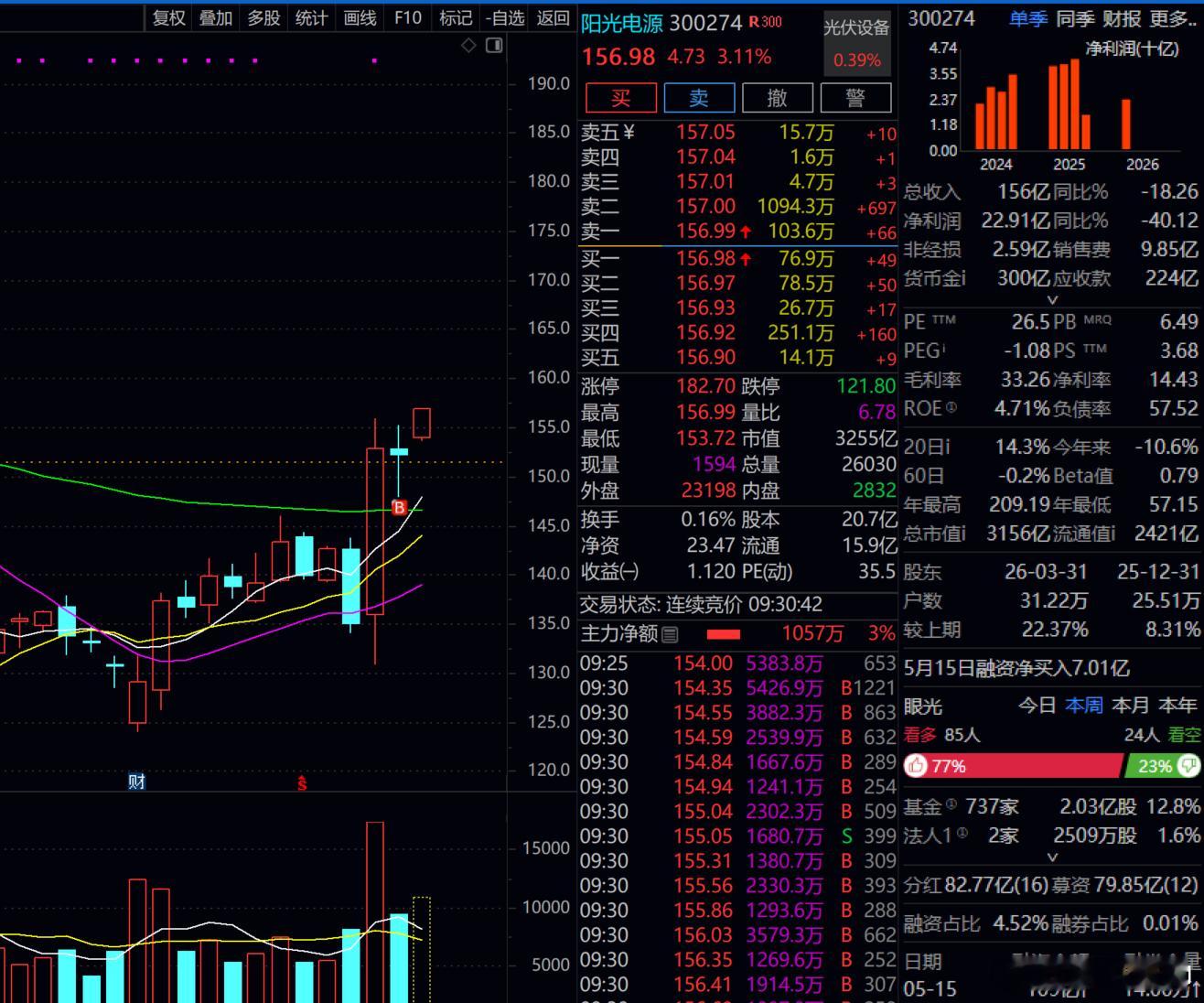
Task: Click the tallest red volume bar
Action: 375,911
